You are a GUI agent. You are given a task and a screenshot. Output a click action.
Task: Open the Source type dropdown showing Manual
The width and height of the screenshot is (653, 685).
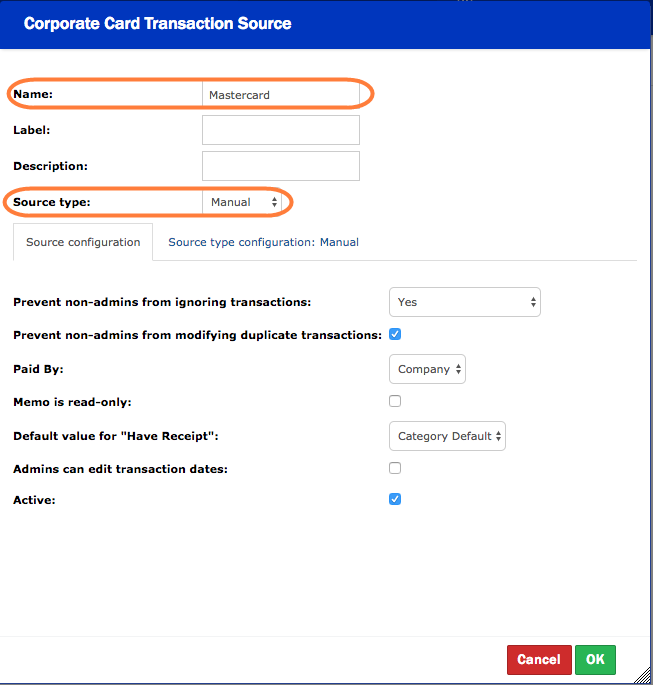point(244,202)
